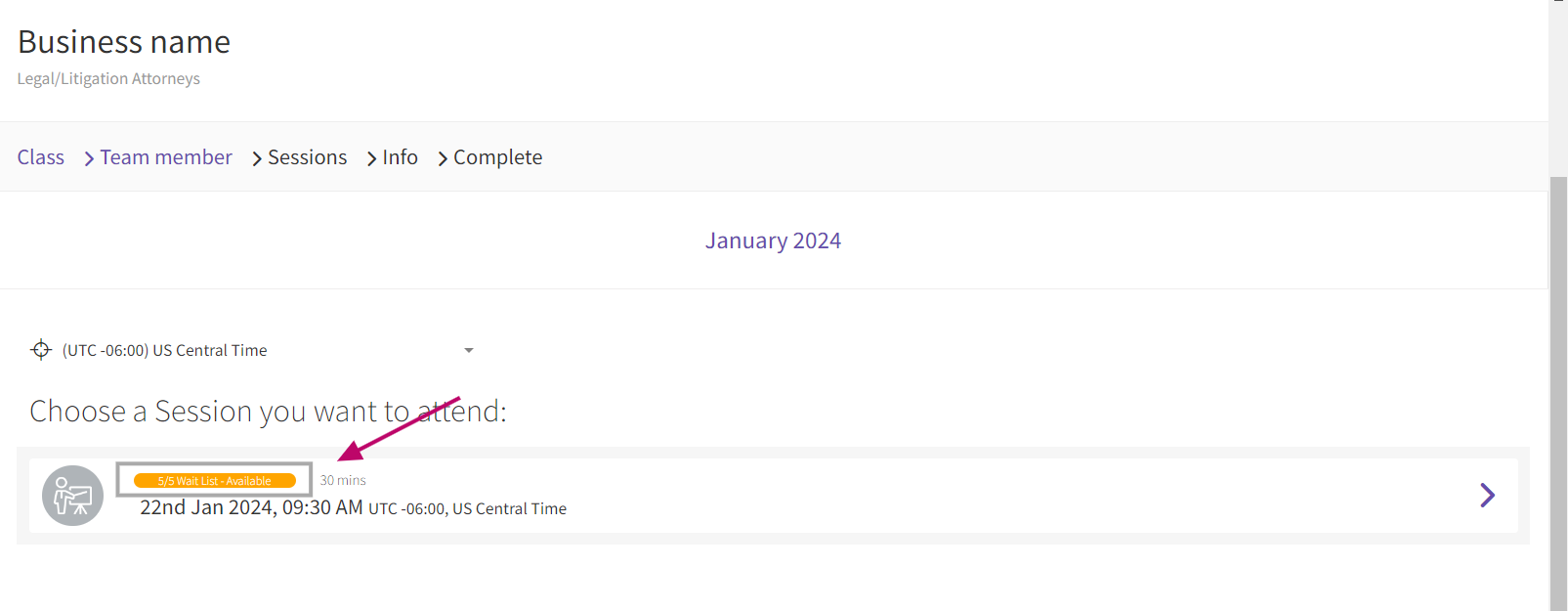This screenshot has height=611, width=1568.
Task: Click the vertical page scrollbar
Action: (1558, 391)
